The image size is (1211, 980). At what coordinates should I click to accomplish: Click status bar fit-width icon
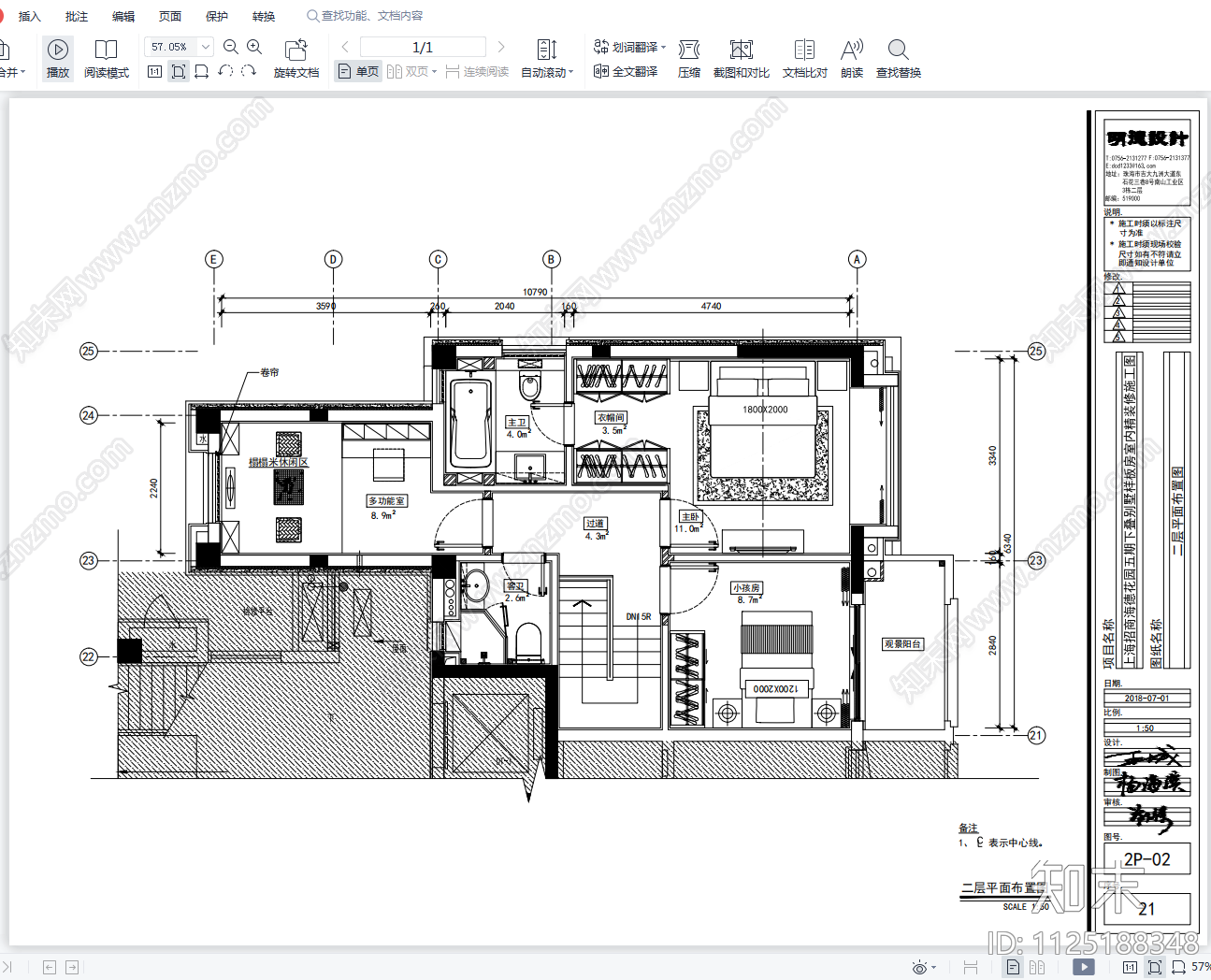1179,967
